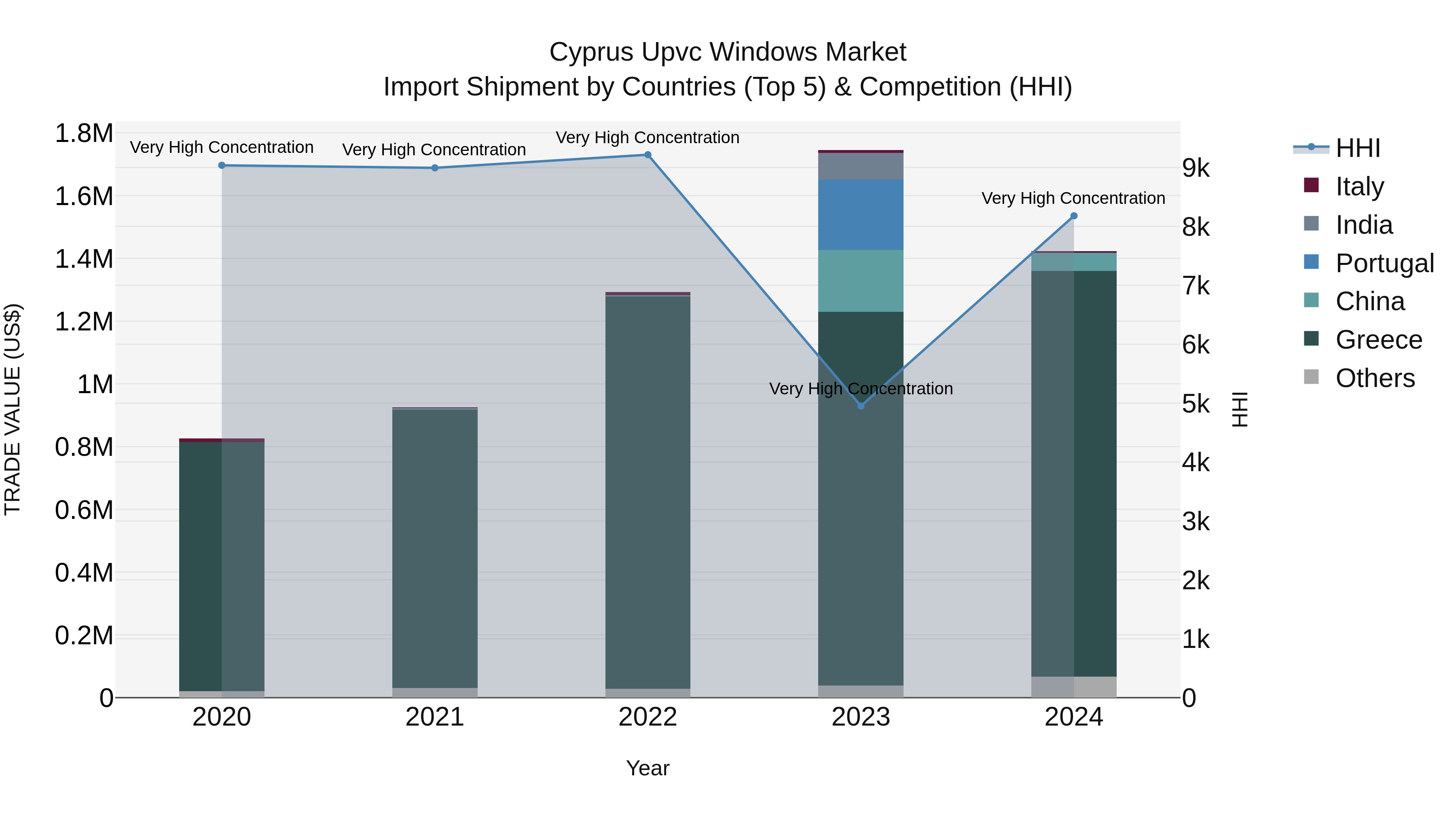Viewport: 1456px width, 819px height.
Task: Click the HHI line marker icon in legend
Action: click(1311, 147)
